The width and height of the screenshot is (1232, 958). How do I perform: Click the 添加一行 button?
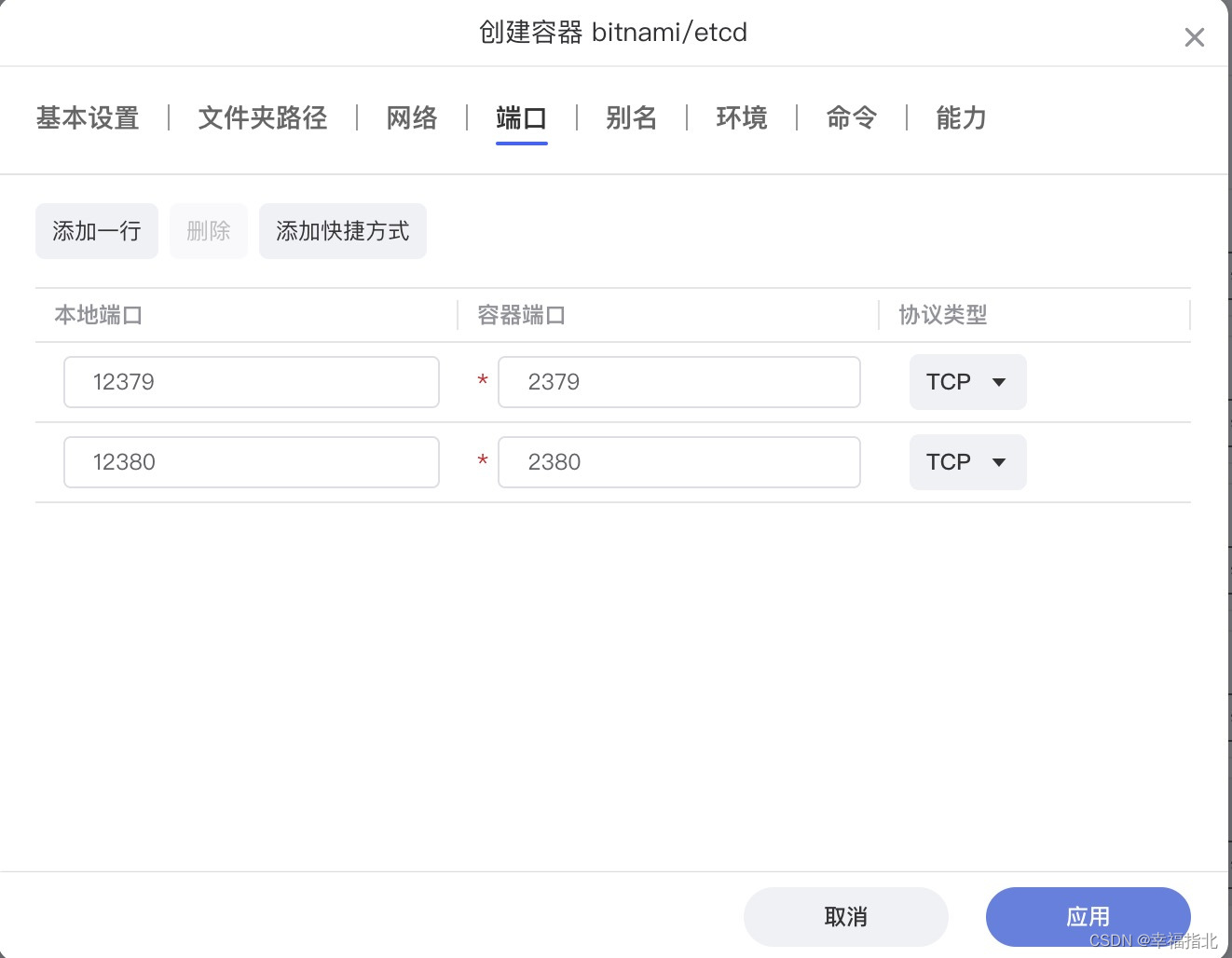[x=97, y=231]
